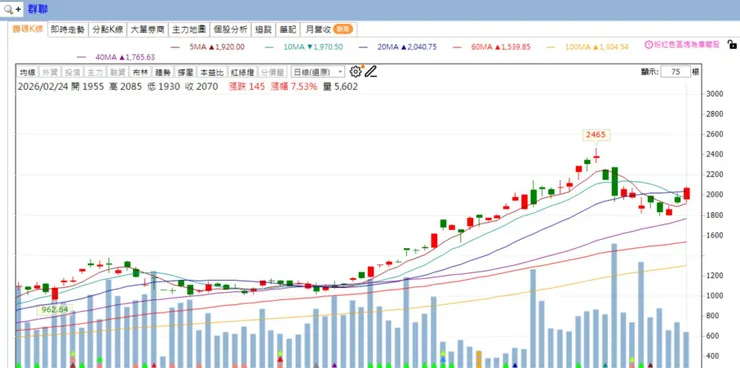Screen dimensions: 740x368
Task: Click the 漲幅 7.53% text
Action: 294,87
